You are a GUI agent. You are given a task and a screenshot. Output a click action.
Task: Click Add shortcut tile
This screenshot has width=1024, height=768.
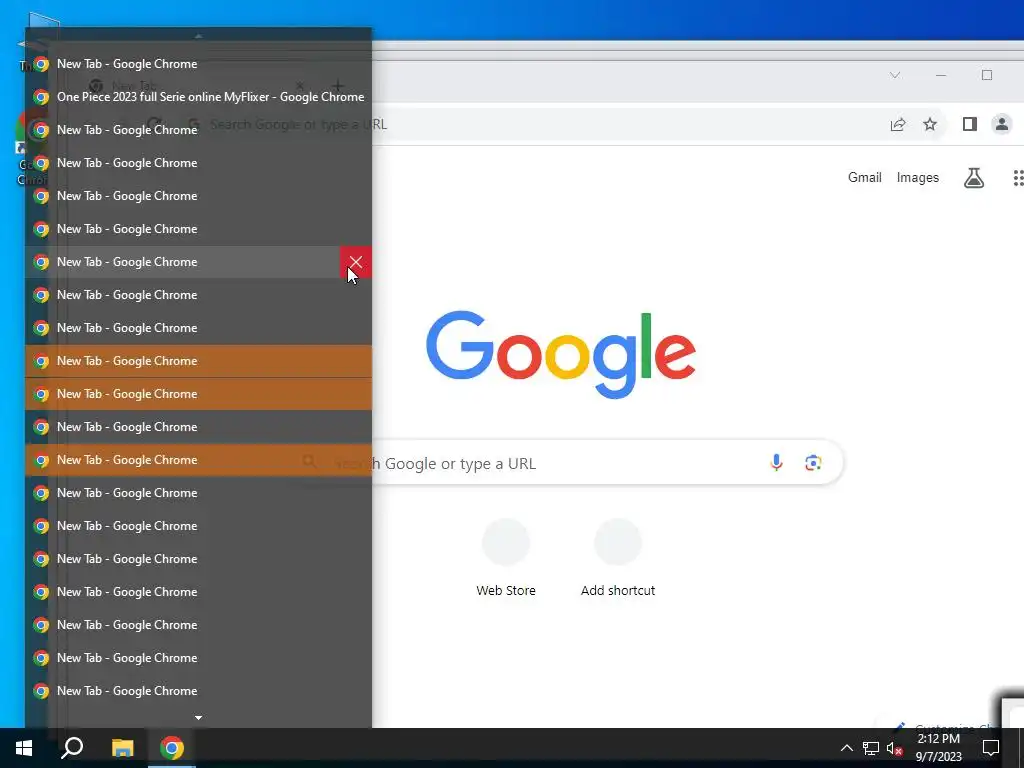coord(618,558)
